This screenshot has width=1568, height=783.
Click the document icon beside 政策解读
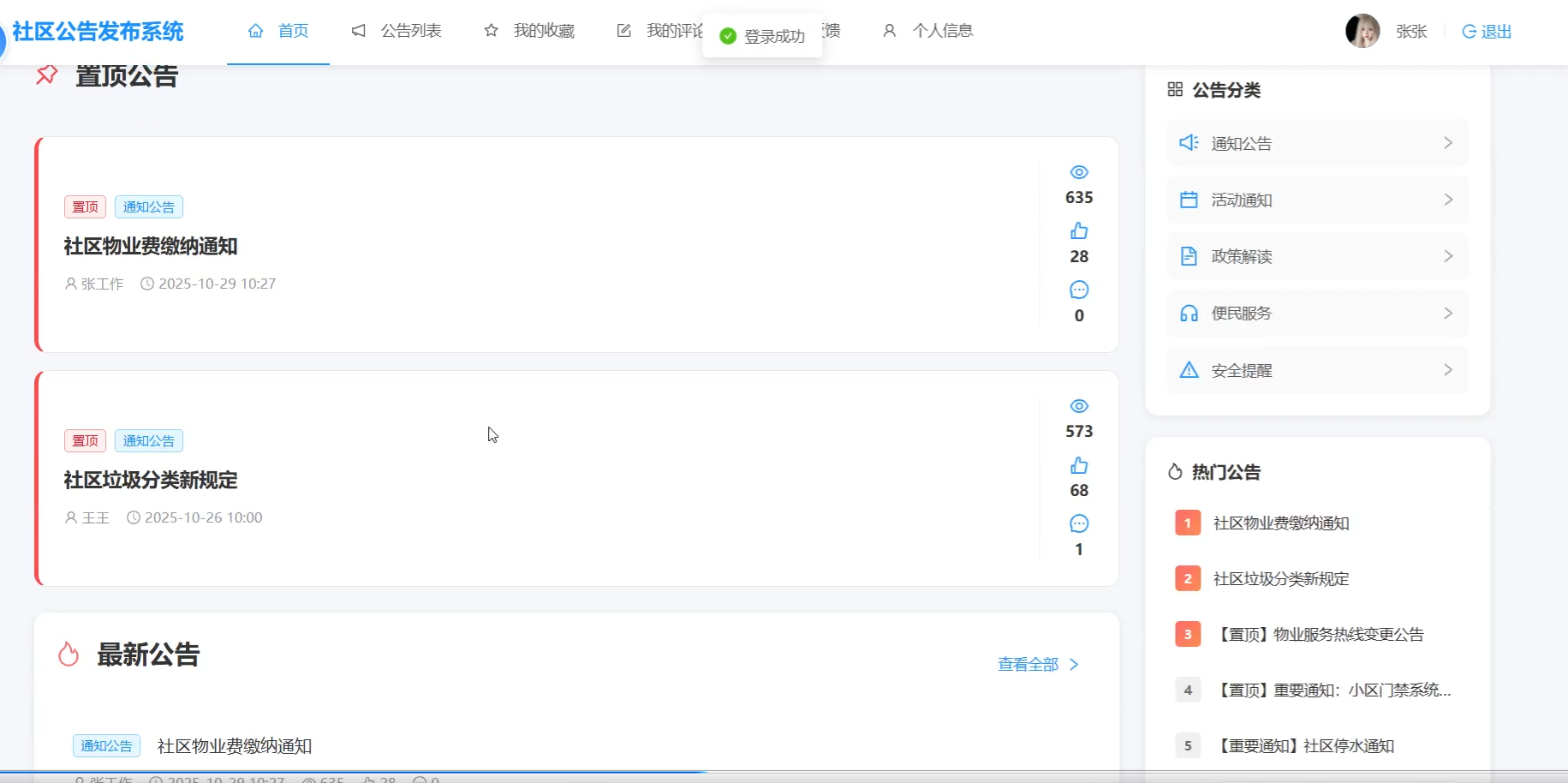(x=1189, y=256)
